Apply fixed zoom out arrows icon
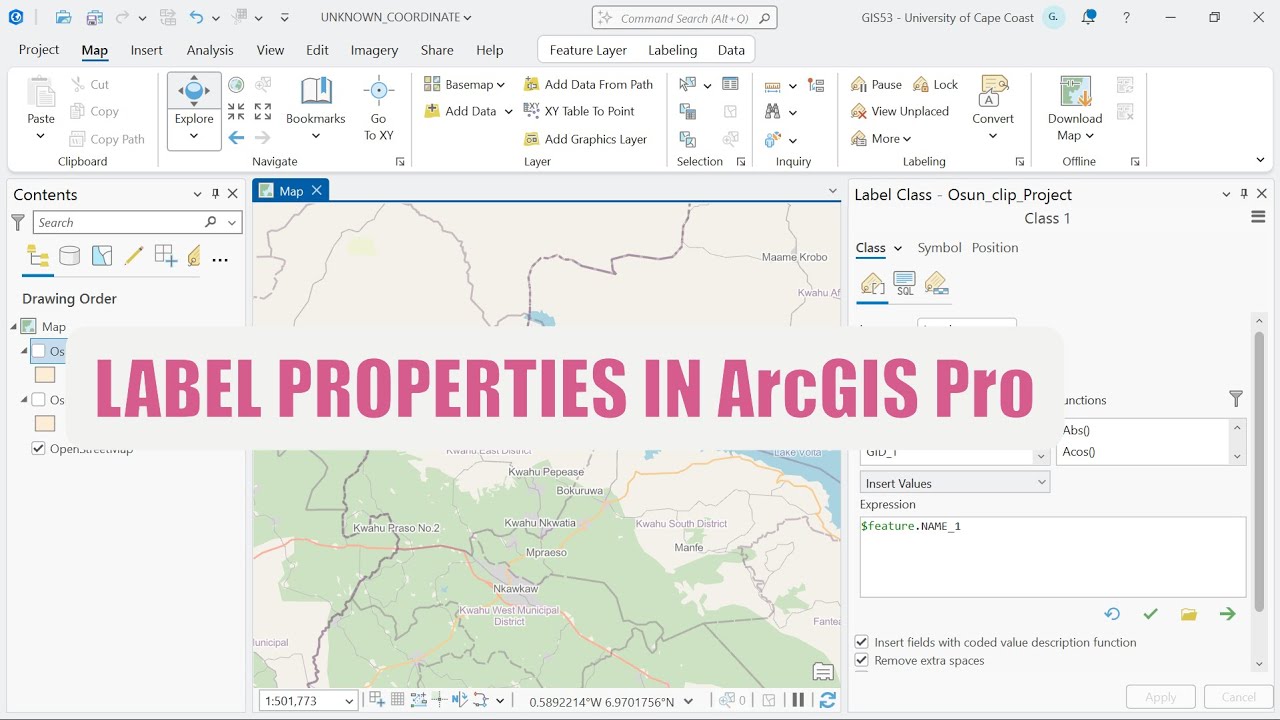 point(263,111)
